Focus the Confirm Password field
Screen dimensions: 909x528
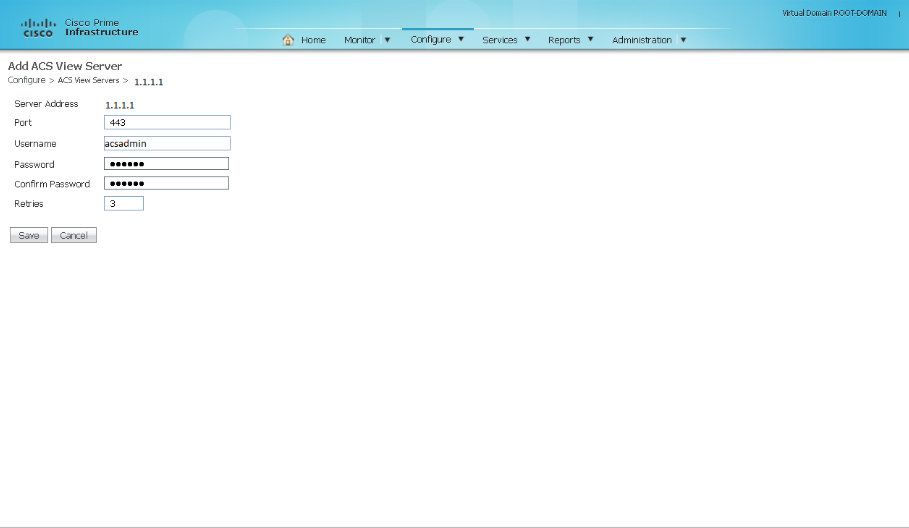[x=166, y=183]
